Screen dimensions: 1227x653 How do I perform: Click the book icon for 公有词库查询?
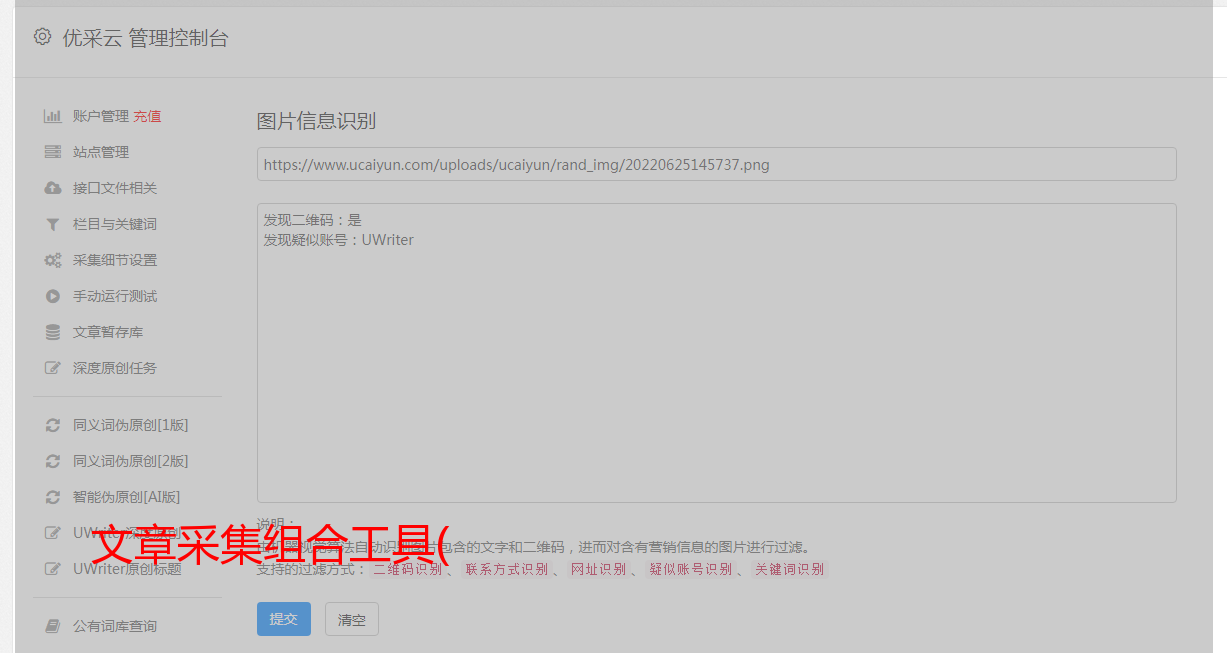pos(53,626)
